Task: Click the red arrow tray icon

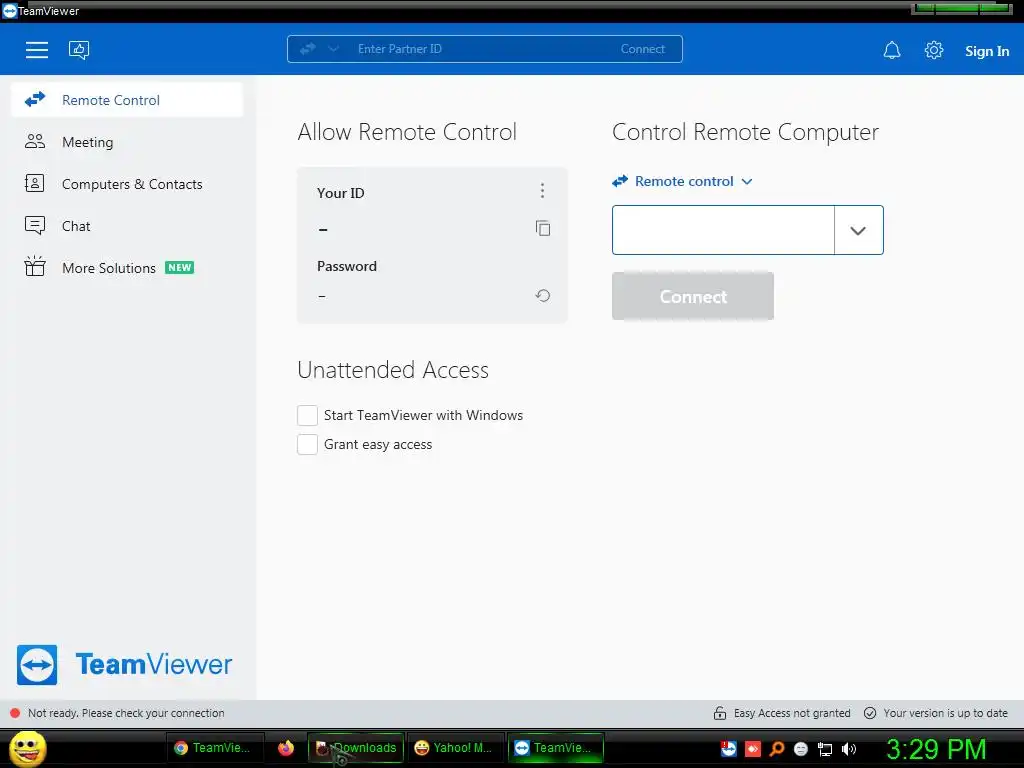Action: point(753,749)
